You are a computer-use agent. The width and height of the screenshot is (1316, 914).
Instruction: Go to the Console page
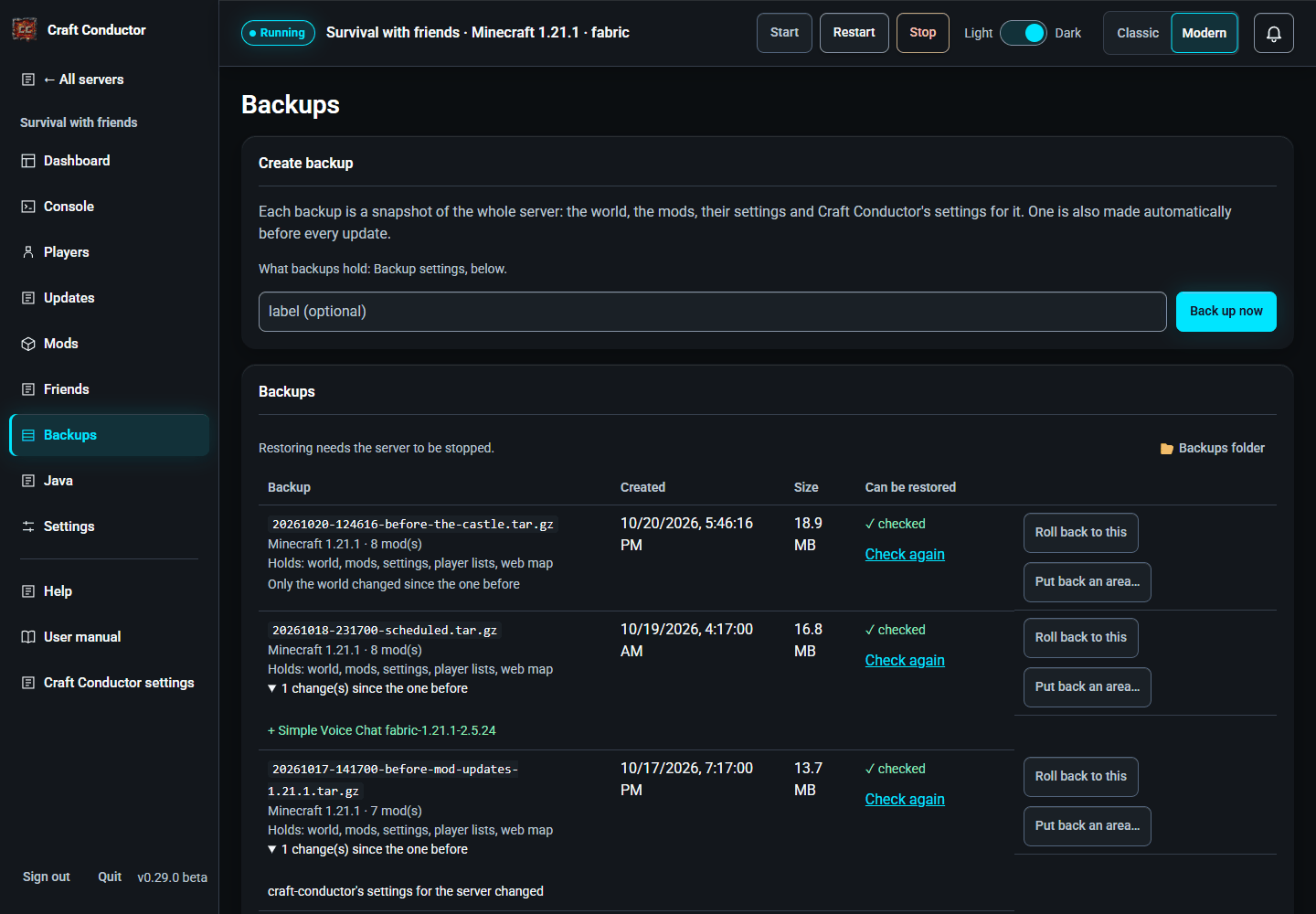tap(110, 207)
